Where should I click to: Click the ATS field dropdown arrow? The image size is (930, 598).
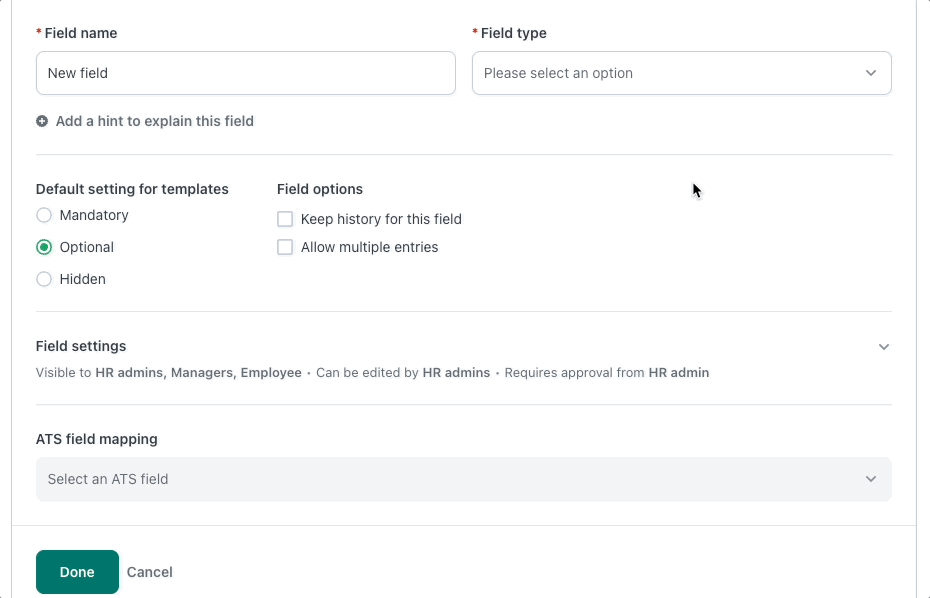[x=869, y=479]
